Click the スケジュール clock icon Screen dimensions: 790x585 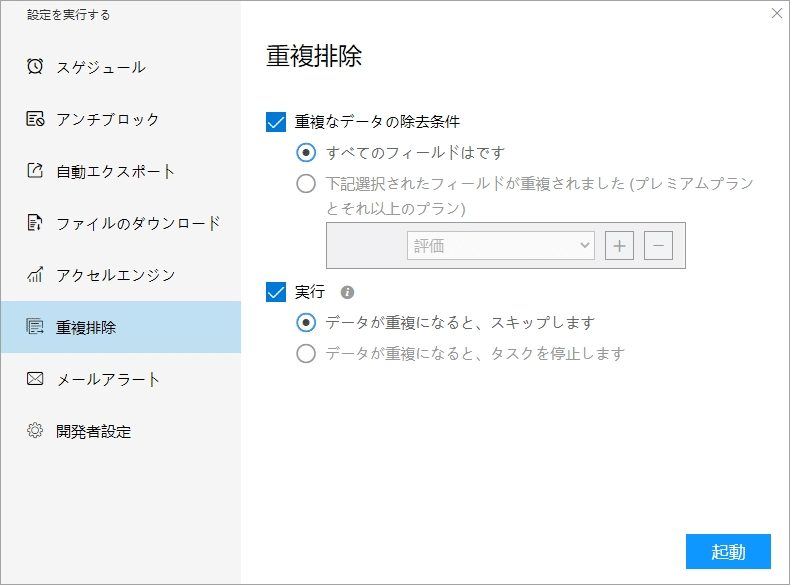click(x=35, y=67)
